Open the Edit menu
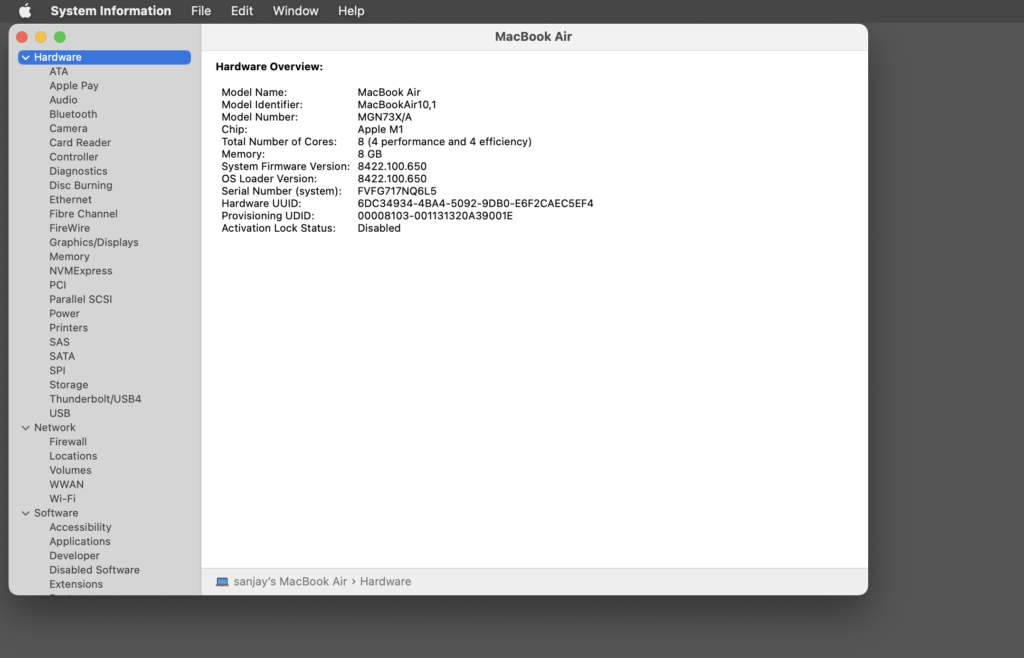The image size is (1024, 658). [x=242, y=11]
